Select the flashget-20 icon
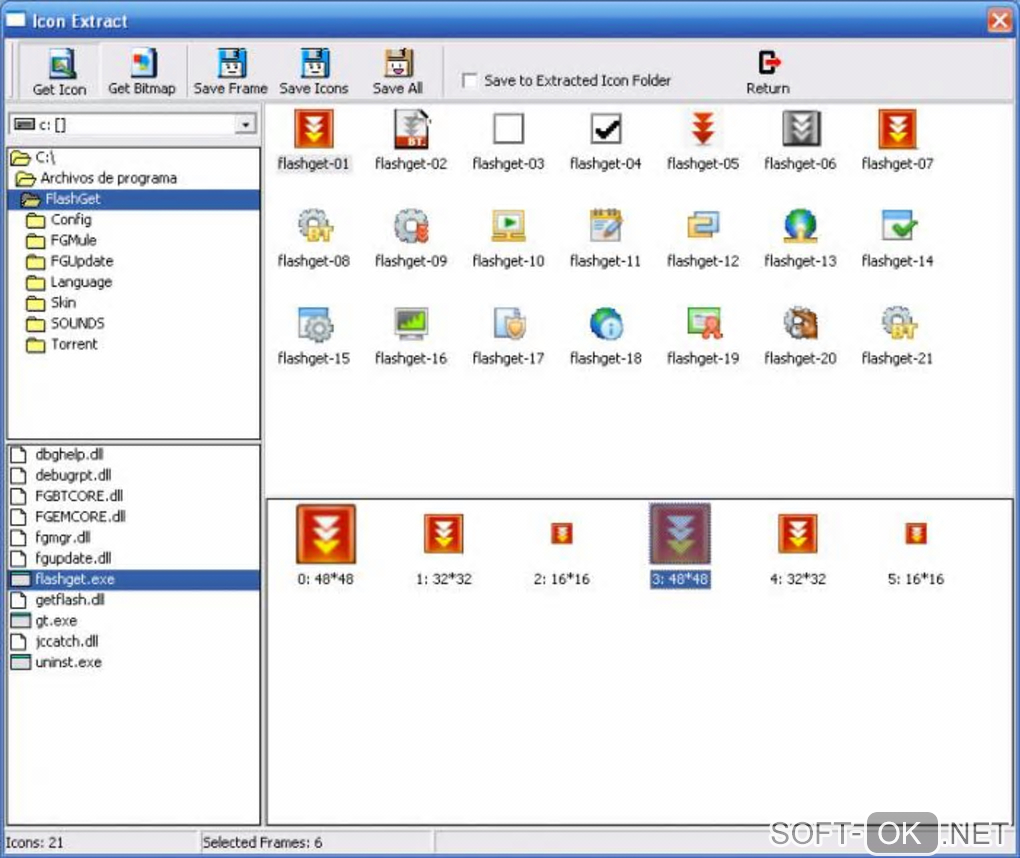 point(800,335)
